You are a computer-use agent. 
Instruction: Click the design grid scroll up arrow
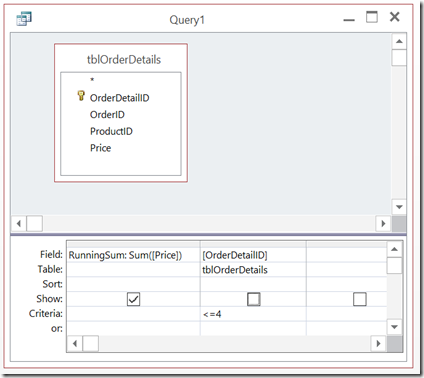click(x=394, y=249)
